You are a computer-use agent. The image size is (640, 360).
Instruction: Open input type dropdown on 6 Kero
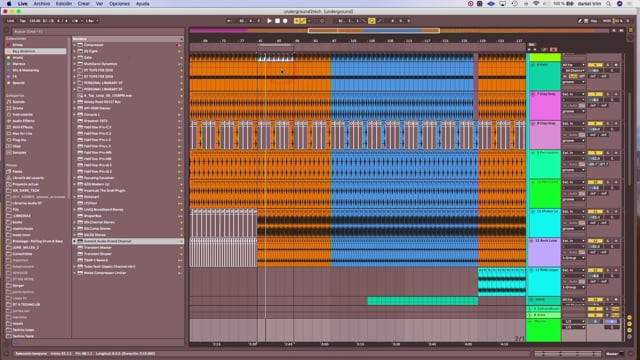(574, 65)
